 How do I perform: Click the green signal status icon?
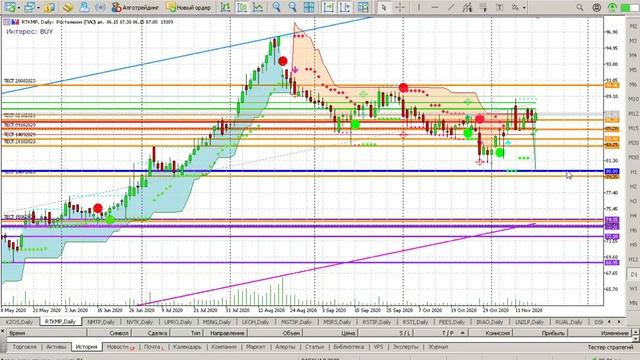pyautogui.click(x=612, y=7)
